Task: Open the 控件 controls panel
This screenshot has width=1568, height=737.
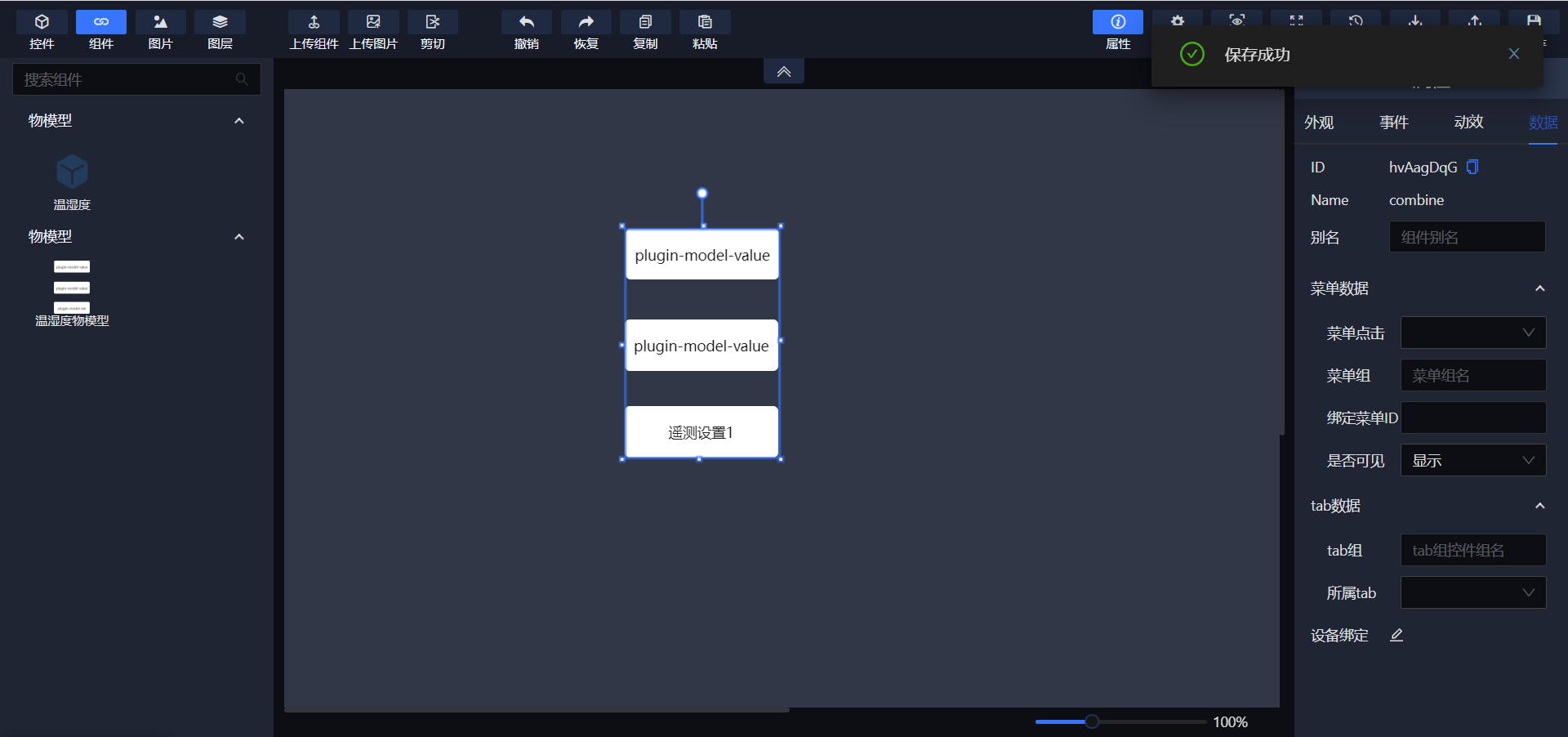Action: pos(42,31)
